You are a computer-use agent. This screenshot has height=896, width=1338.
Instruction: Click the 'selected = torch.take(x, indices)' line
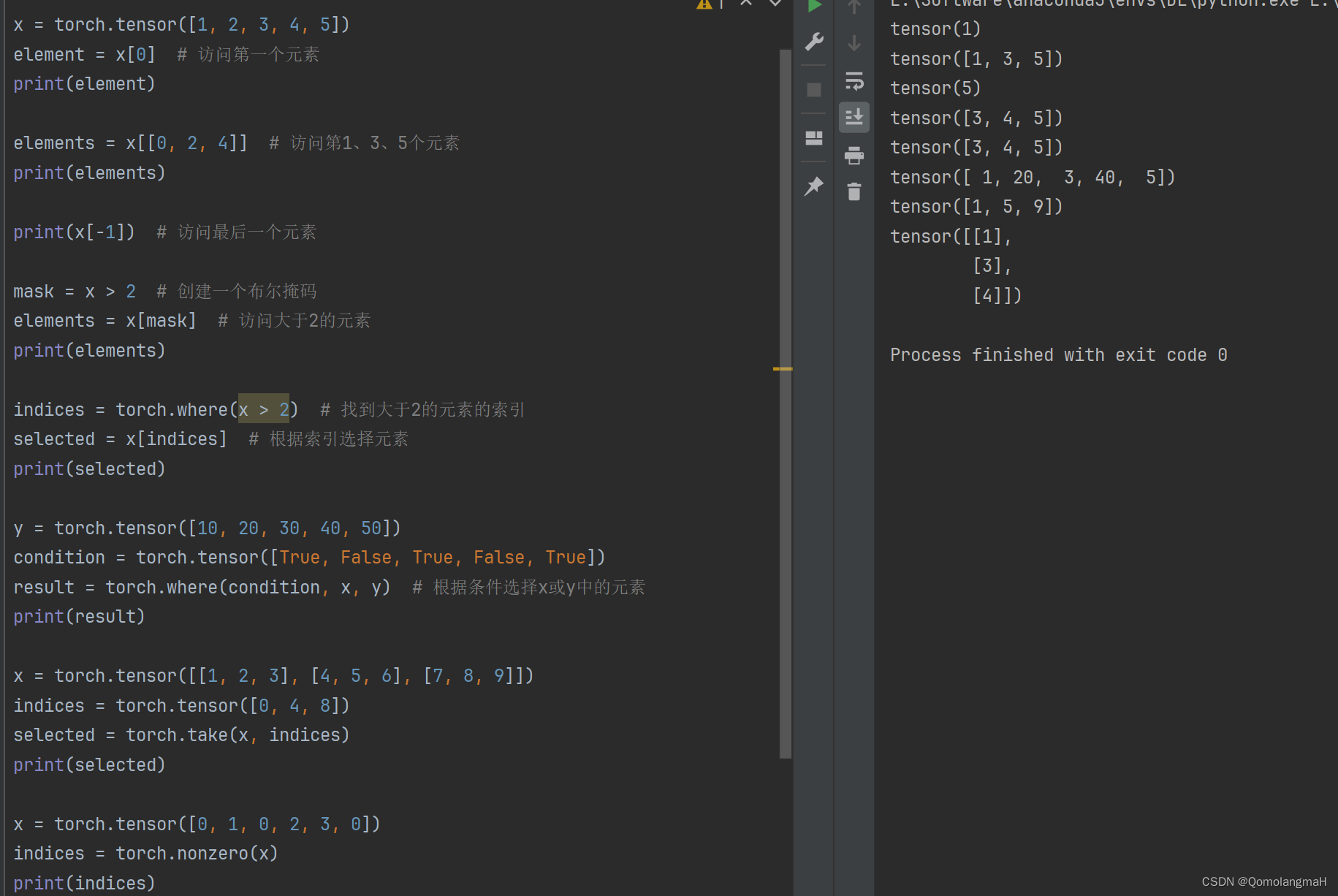pyautogui.click(x=181, y=735)
